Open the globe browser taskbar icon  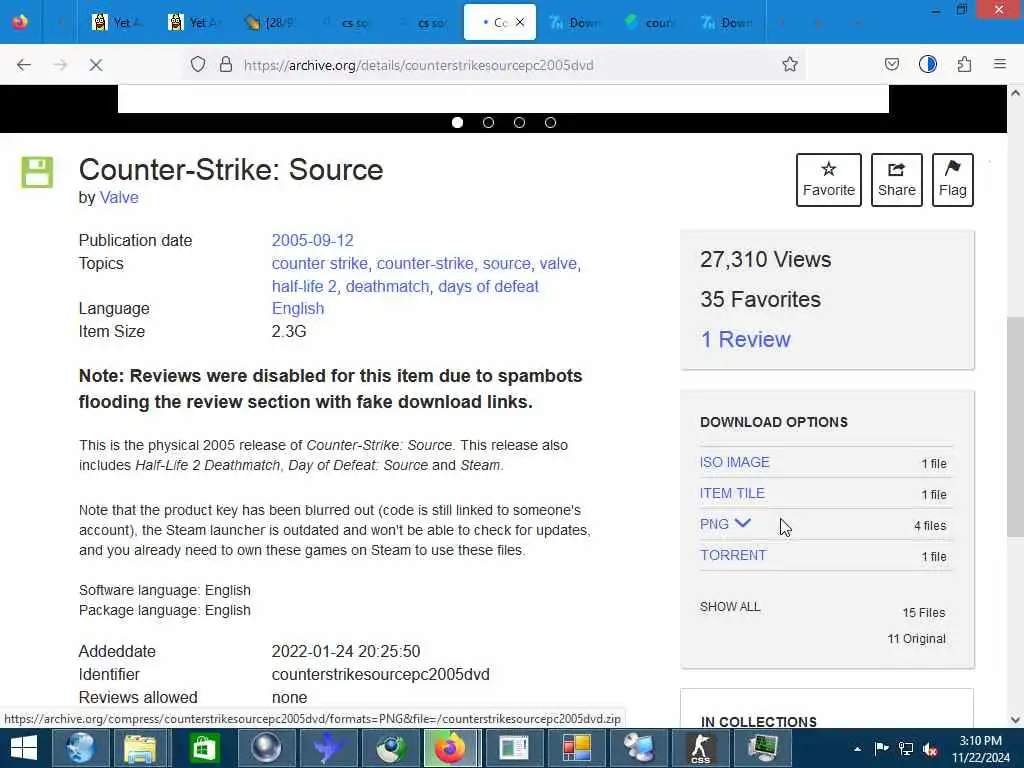(80, 748)
